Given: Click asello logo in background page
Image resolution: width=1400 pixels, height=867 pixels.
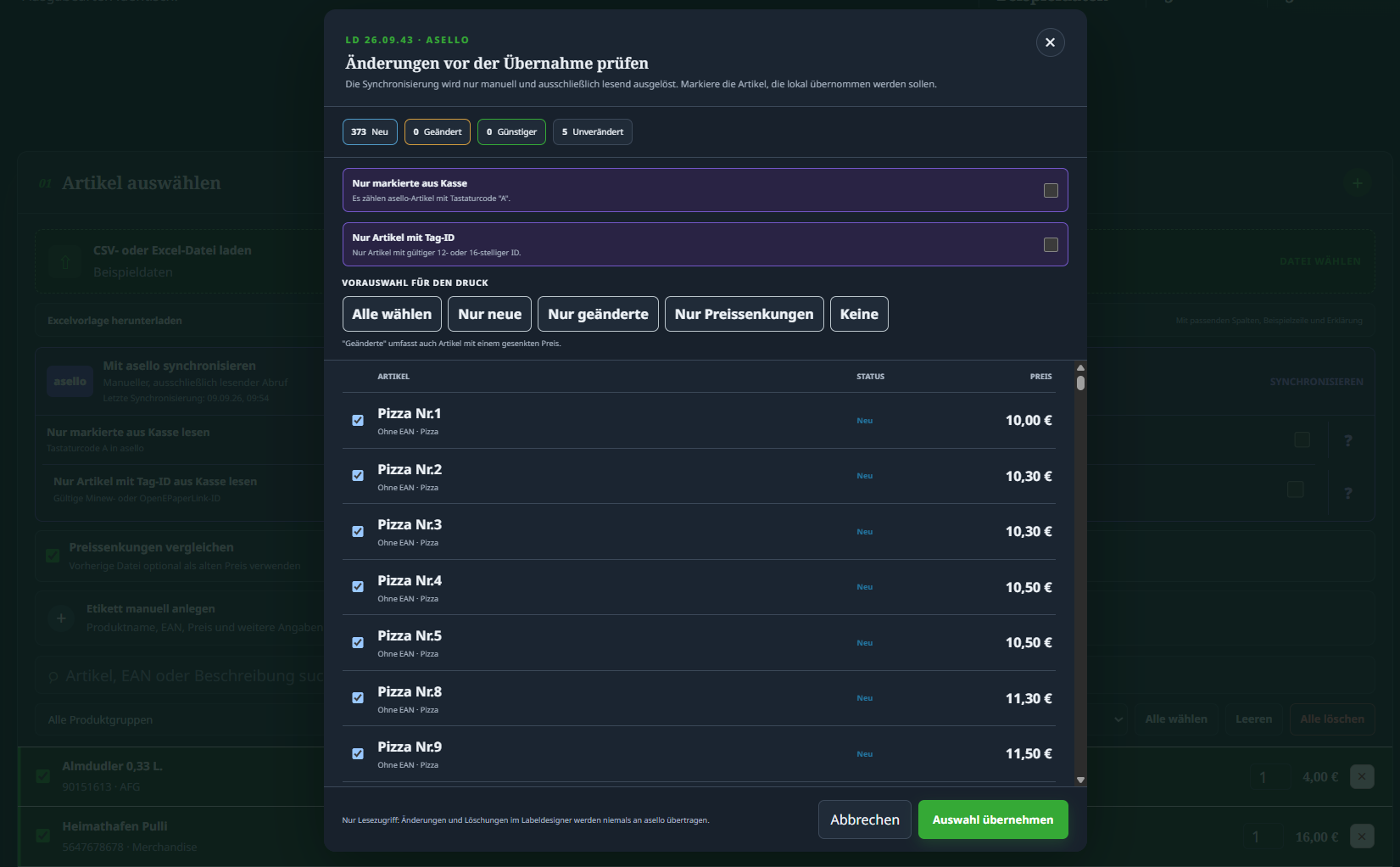Looking at the screenshot, I should coord(70,382).
